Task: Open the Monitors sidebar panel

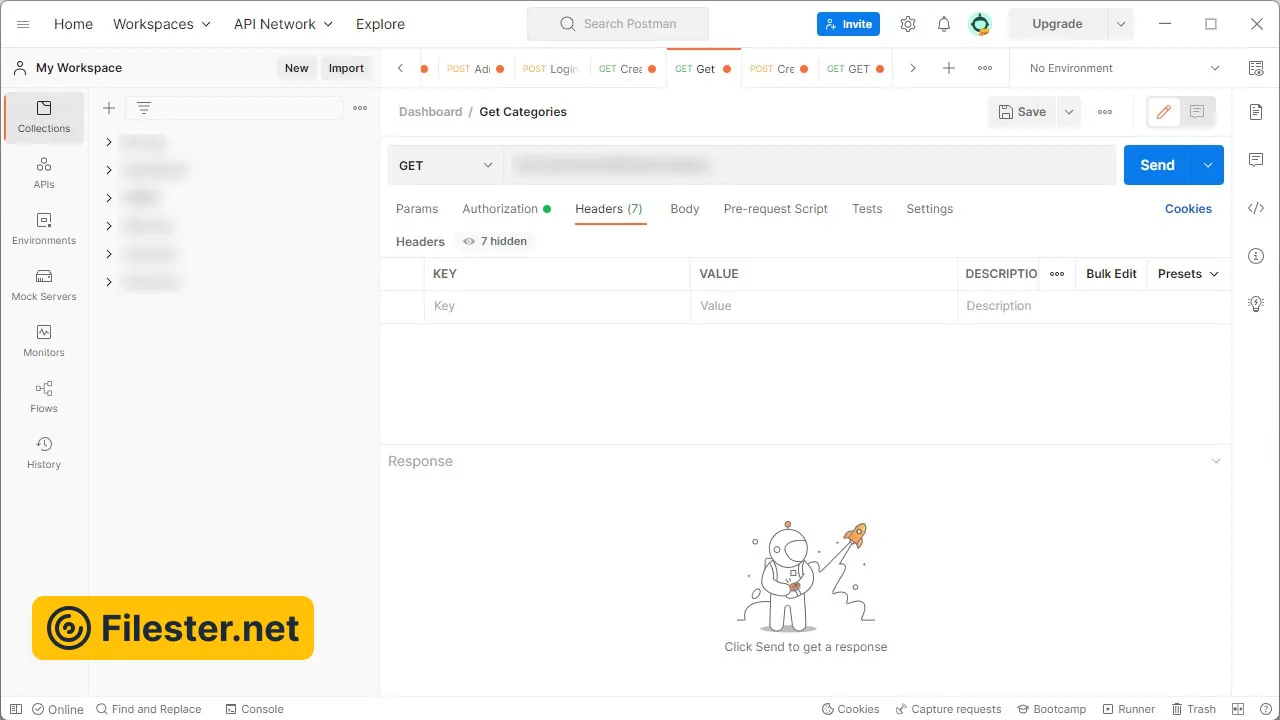Action: coord(44,340)
